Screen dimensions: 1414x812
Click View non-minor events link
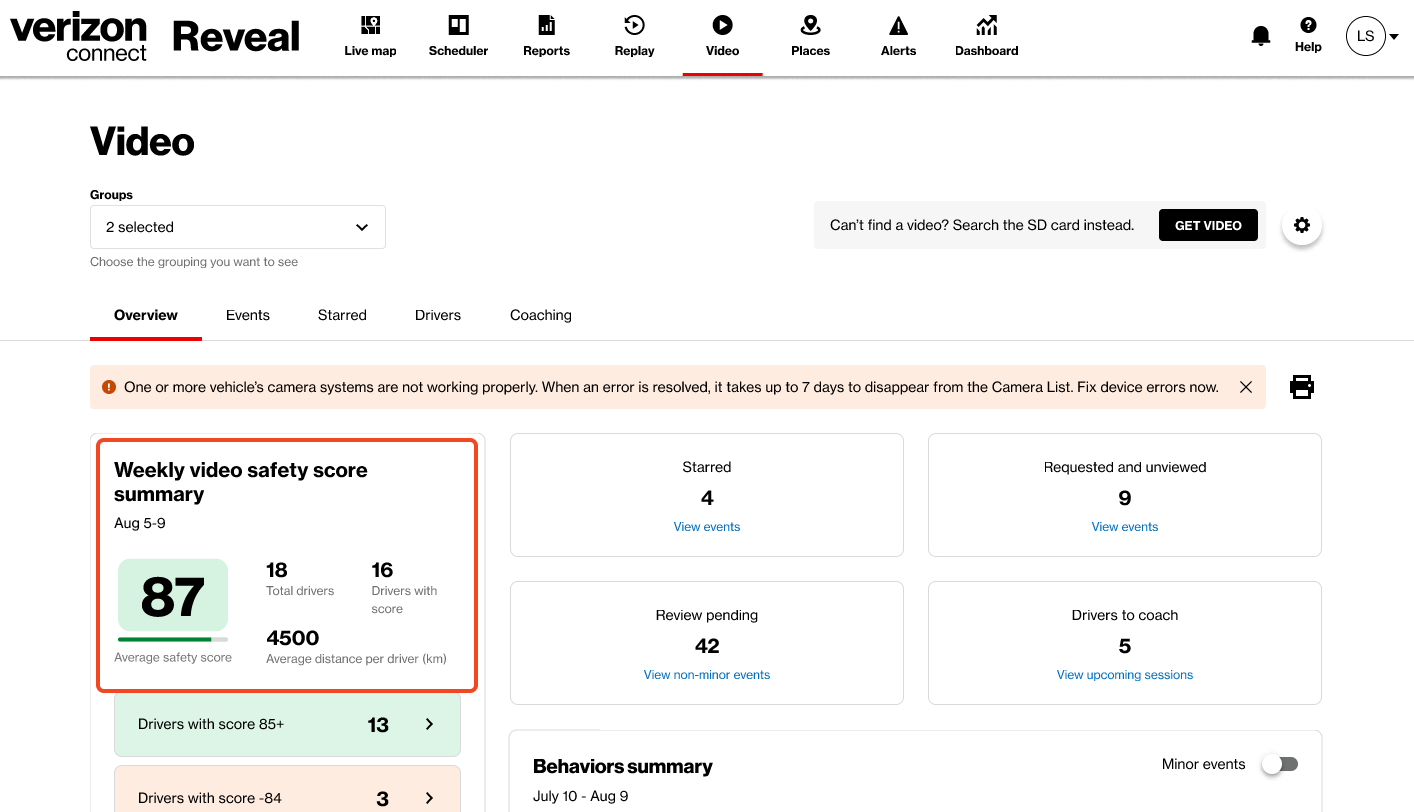pyautogui.click(x=707, y=675)
